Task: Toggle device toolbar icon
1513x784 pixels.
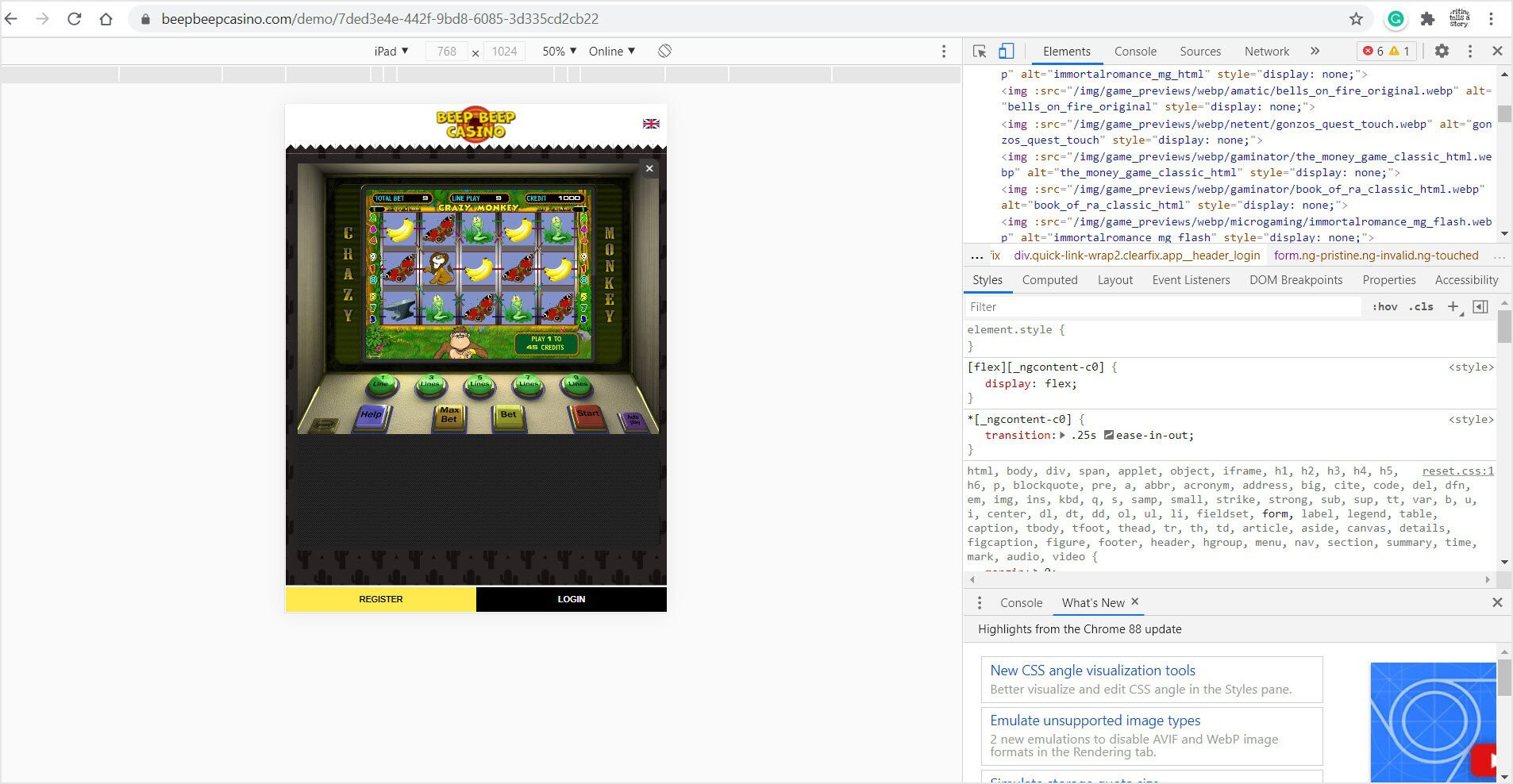Action: point(1006,51)
